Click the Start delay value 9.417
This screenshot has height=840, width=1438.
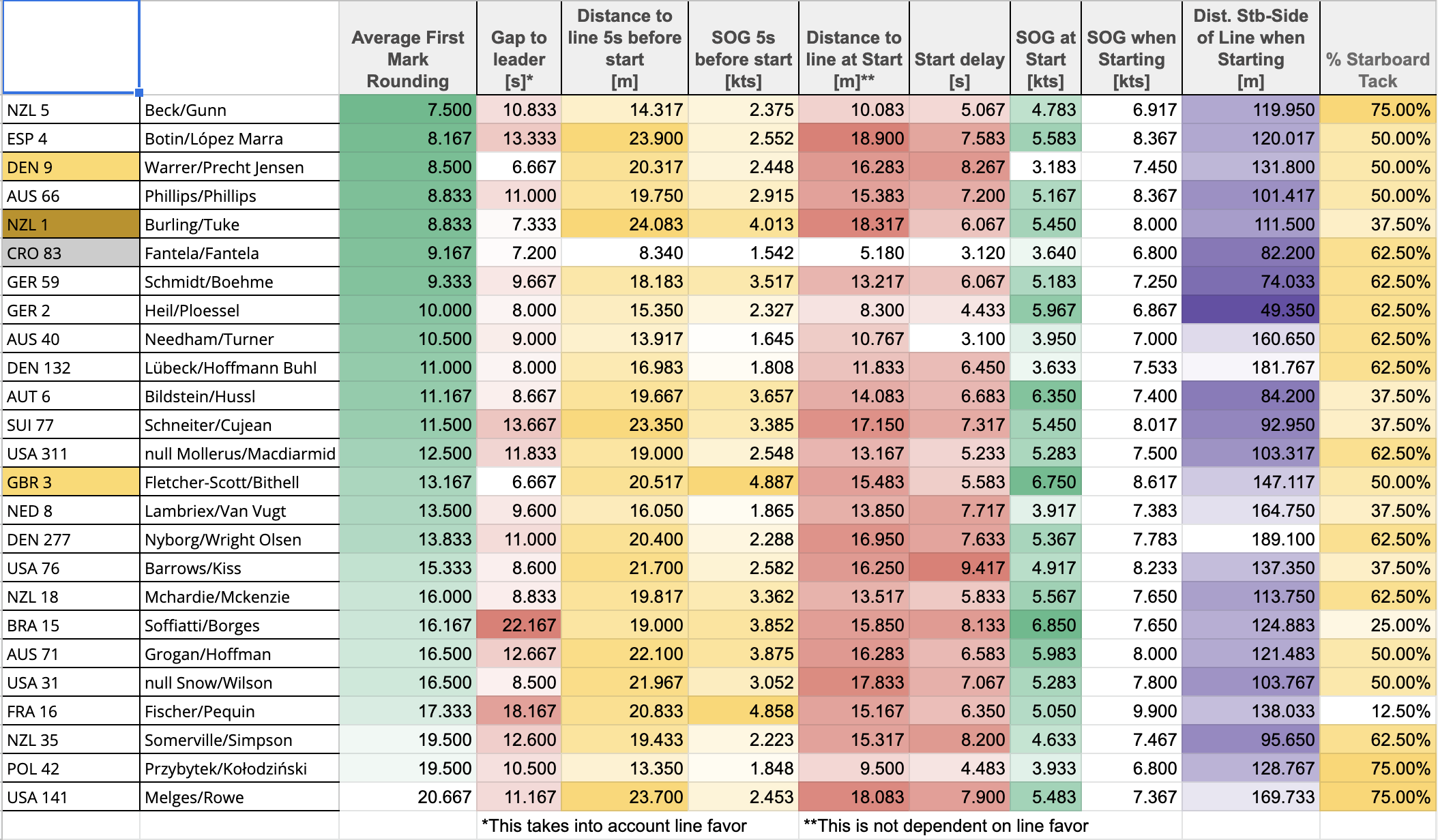(959, 568)
